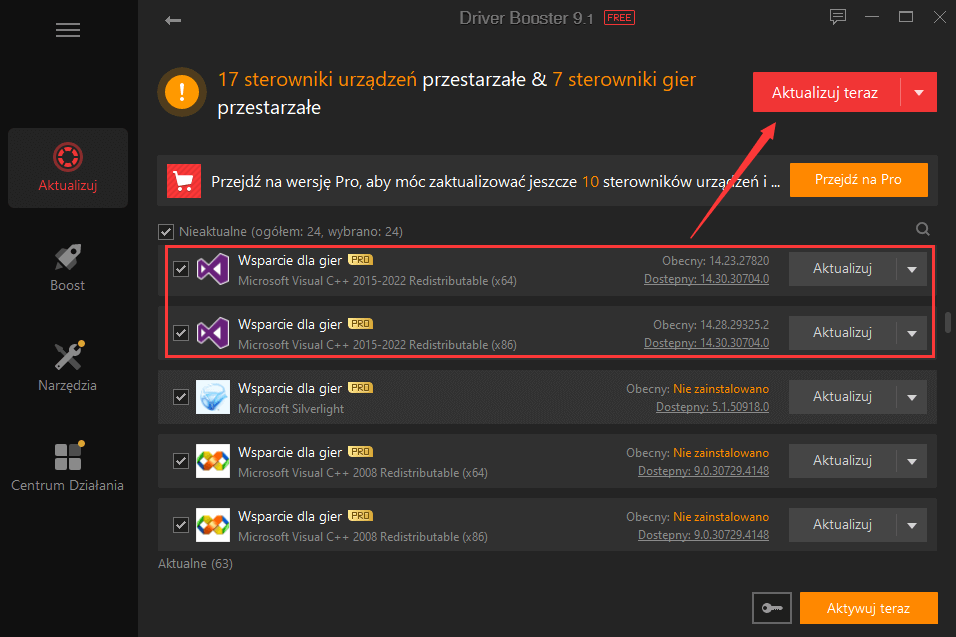
Task: Expand the Aktualne (63) section
Action: coord(196,564)
